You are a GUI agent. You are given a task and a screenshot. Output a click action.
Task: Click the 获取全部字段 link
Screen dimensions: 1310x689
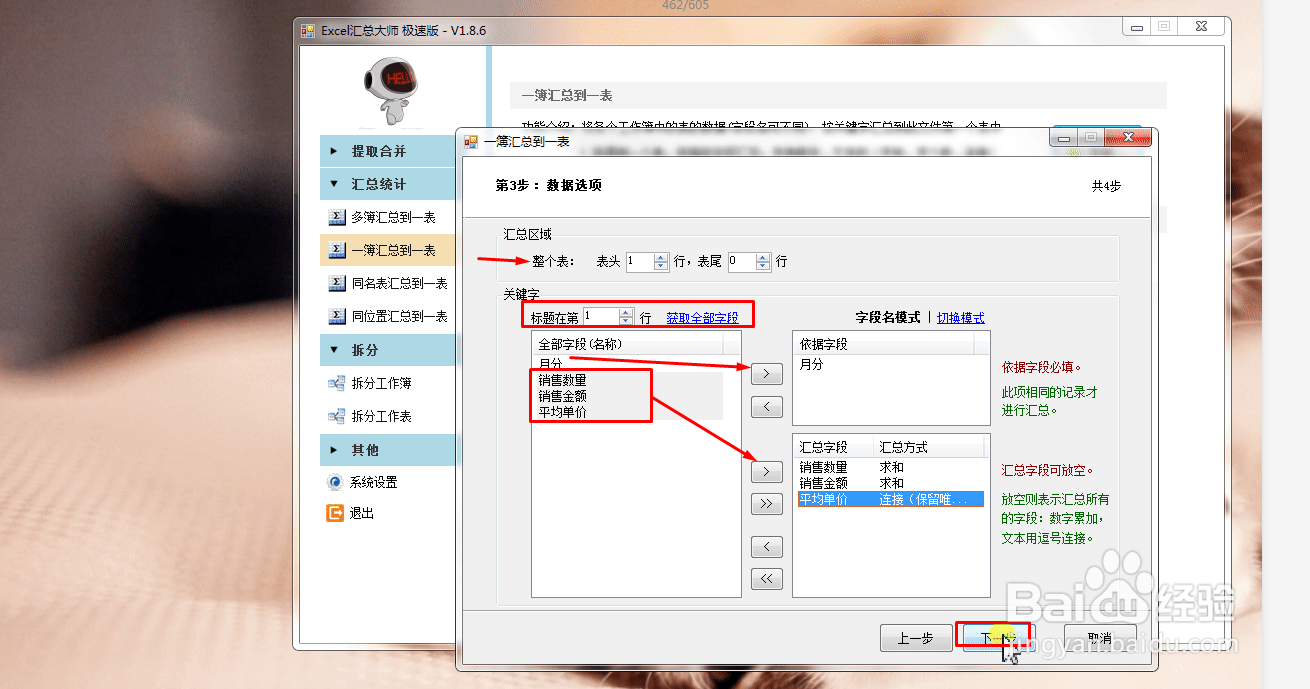pos(703,318)
